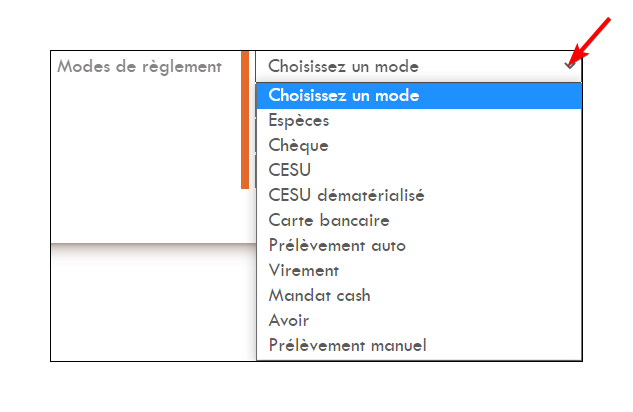Choose Virement from the dropdown list

tap(419, 271)
